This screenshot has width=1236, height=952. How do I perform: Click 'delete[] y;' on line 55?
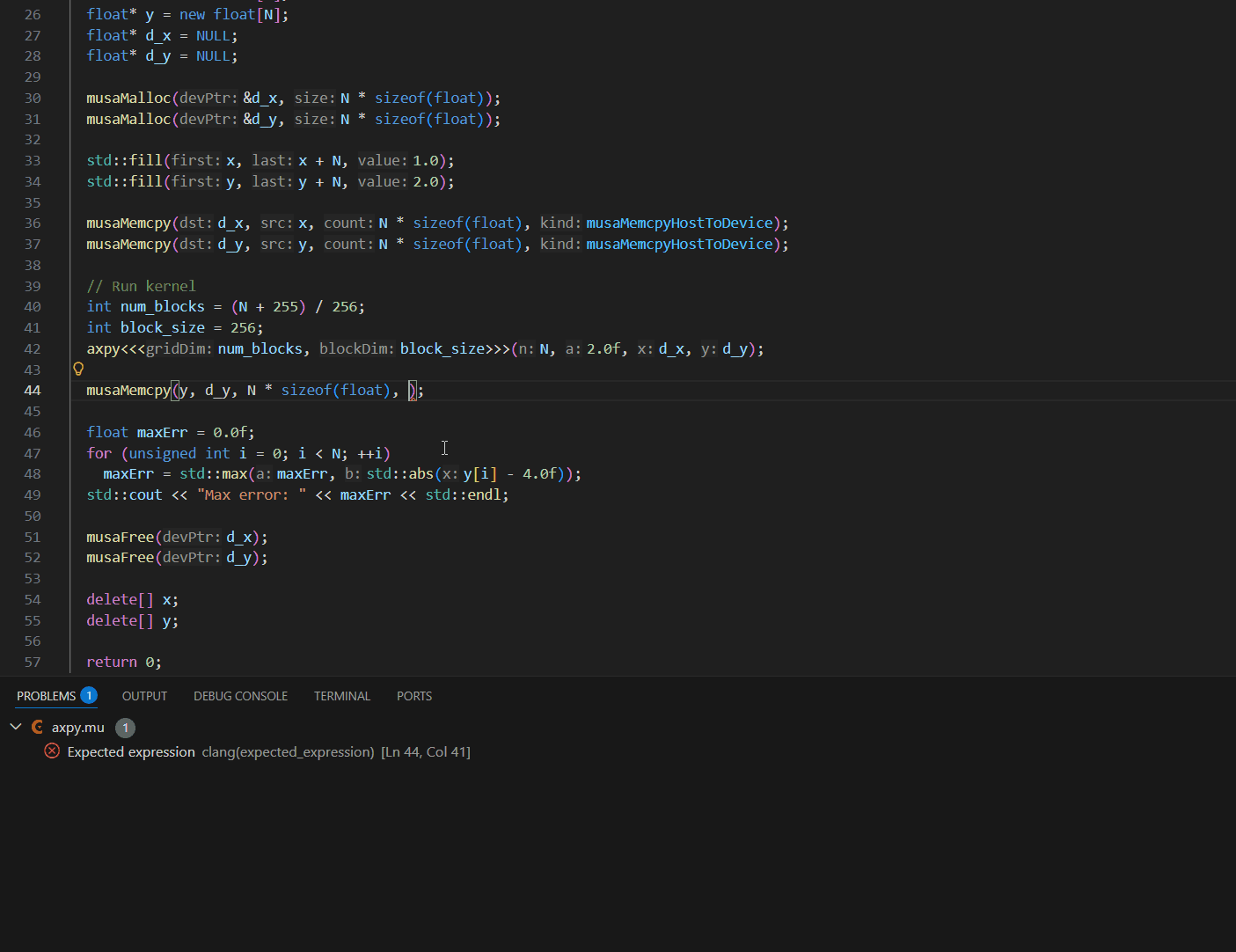(x=133, y=620)
